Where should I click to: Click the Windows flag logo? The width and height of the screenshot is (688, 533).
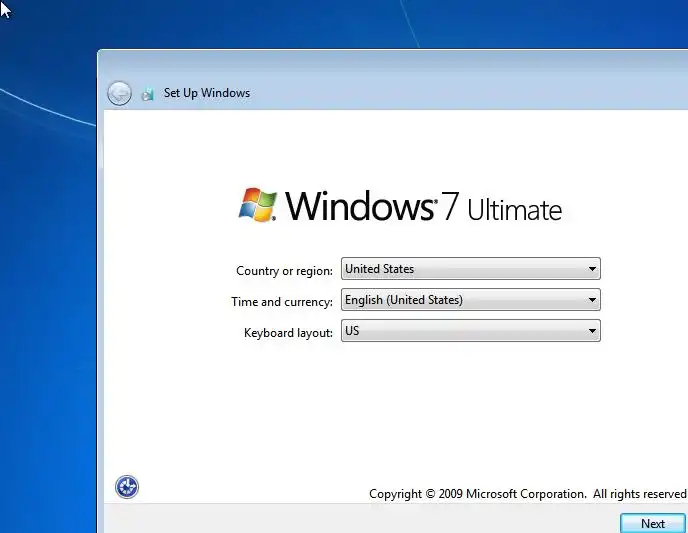pyautogui.click(x=258, y=205)
